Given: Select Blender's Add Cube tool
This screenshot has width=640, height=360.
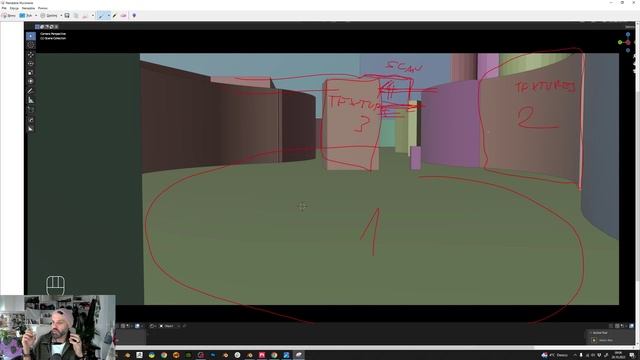Looking at the screenshot, I should tap(31, 110).
